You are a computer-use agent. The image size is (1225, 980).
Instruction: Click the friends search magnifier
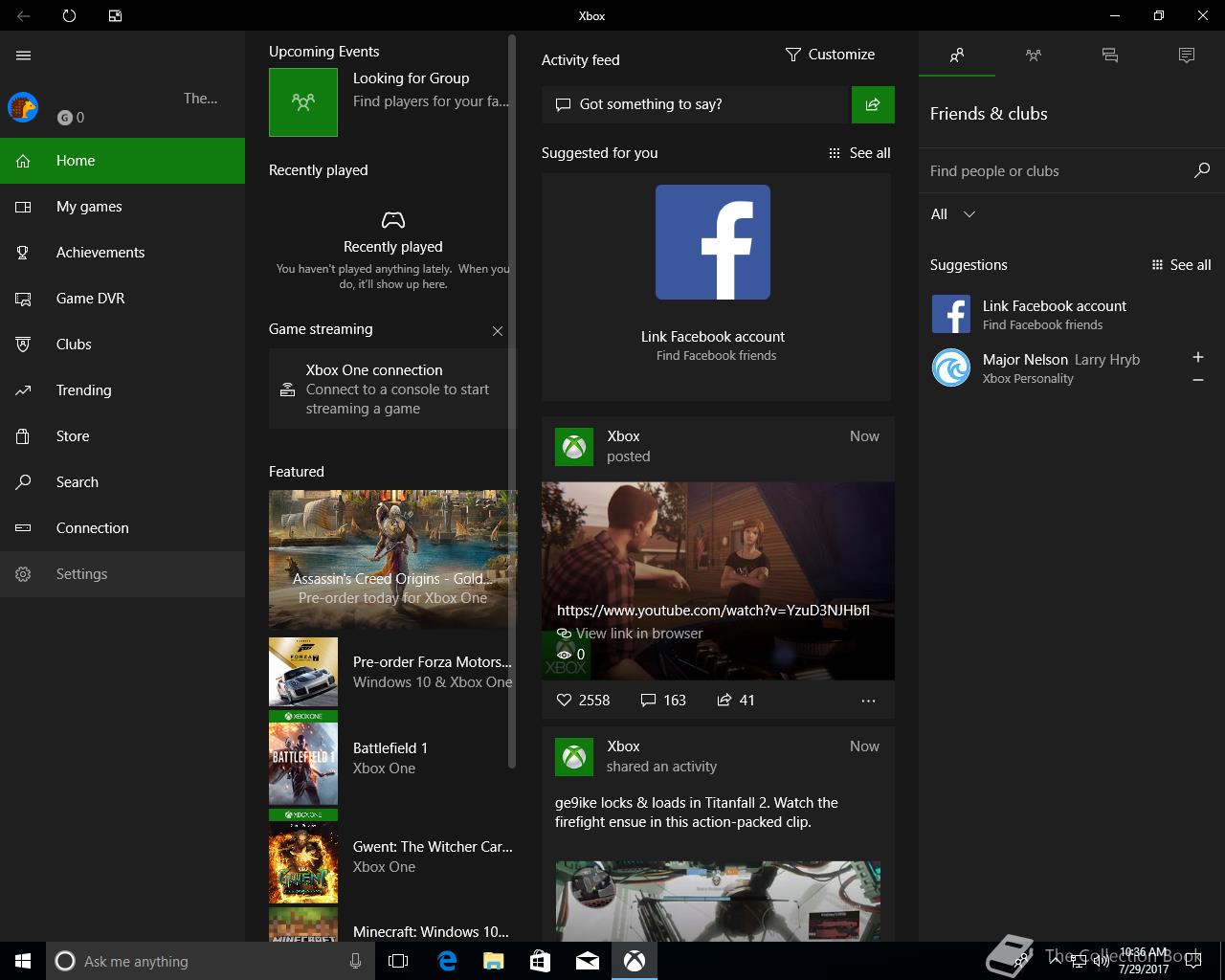[x=1202, y=170]
